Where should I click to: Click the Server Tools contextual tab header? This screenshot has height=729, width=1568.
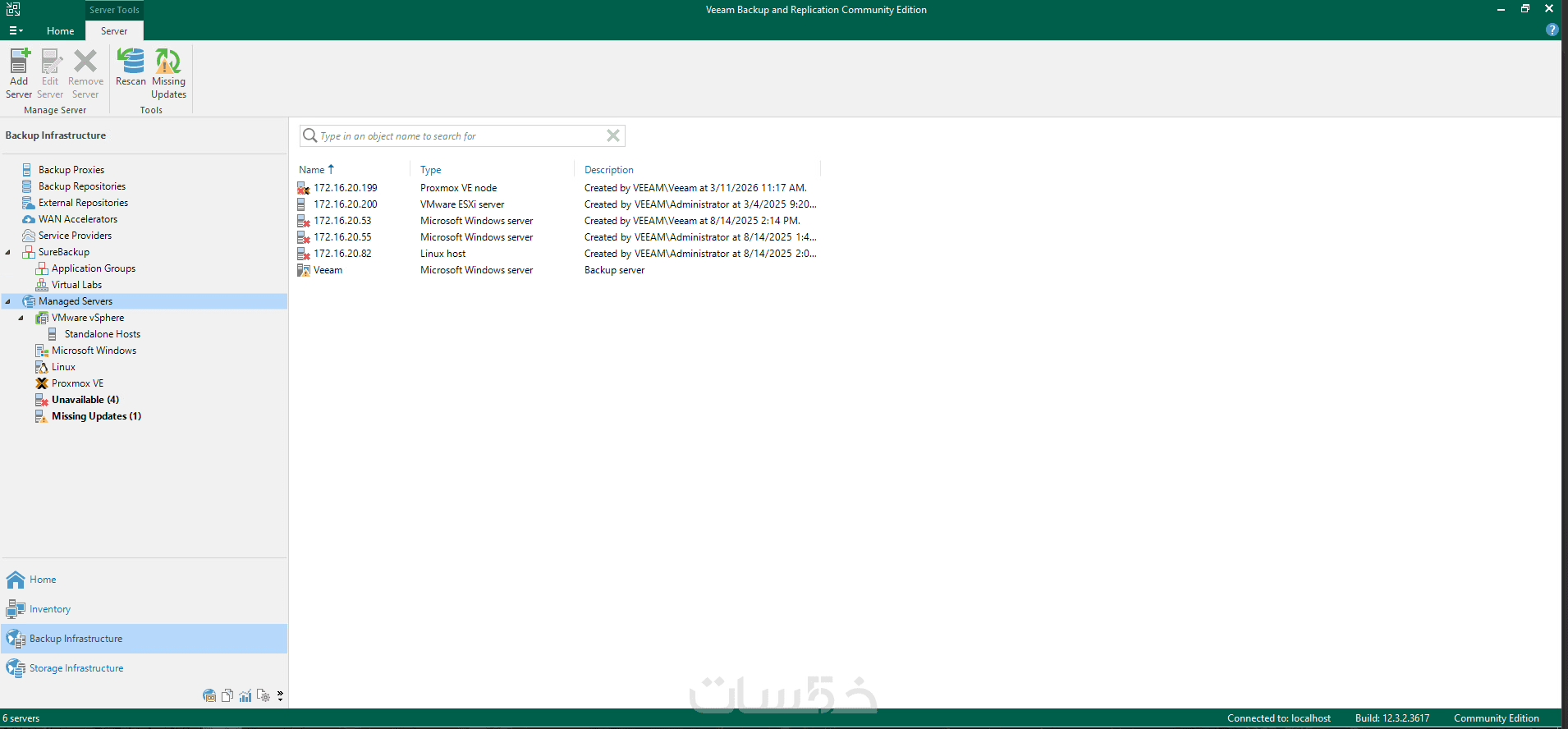(x=114, y=10)
